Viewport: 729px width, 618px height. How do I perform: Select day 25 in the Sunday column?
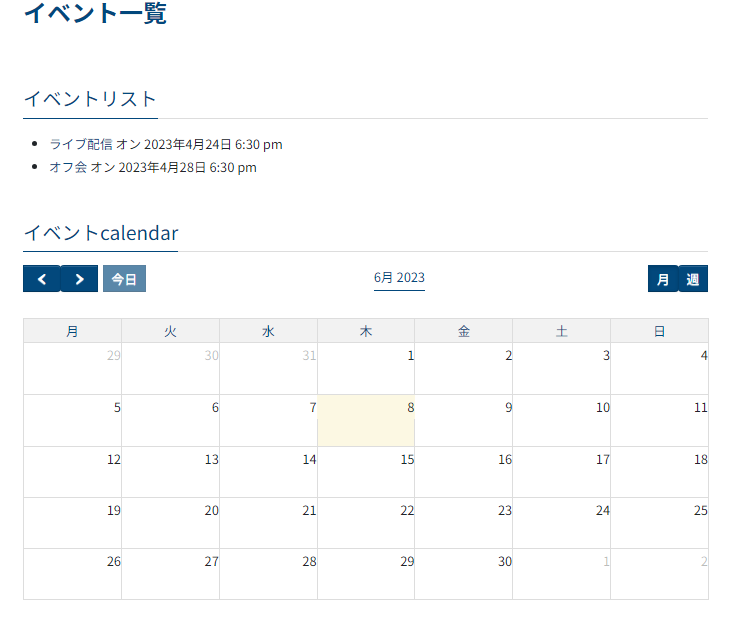pos(659,522)
